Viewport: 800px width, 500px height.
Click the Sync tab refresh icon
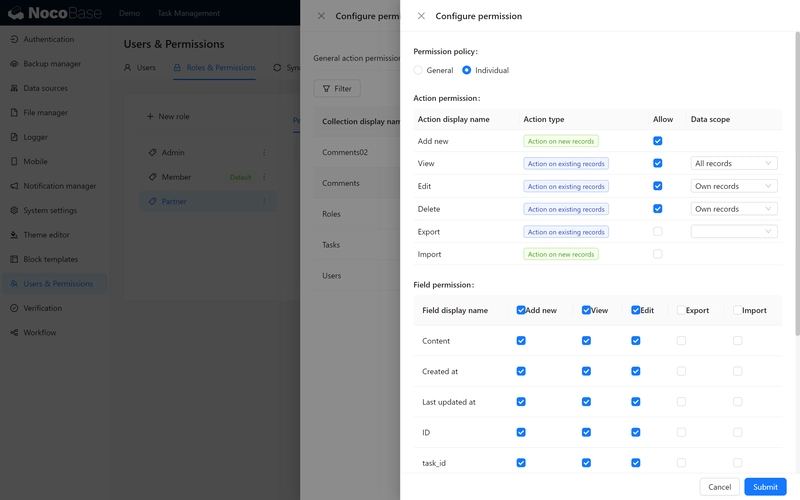(x=277, y=67)
